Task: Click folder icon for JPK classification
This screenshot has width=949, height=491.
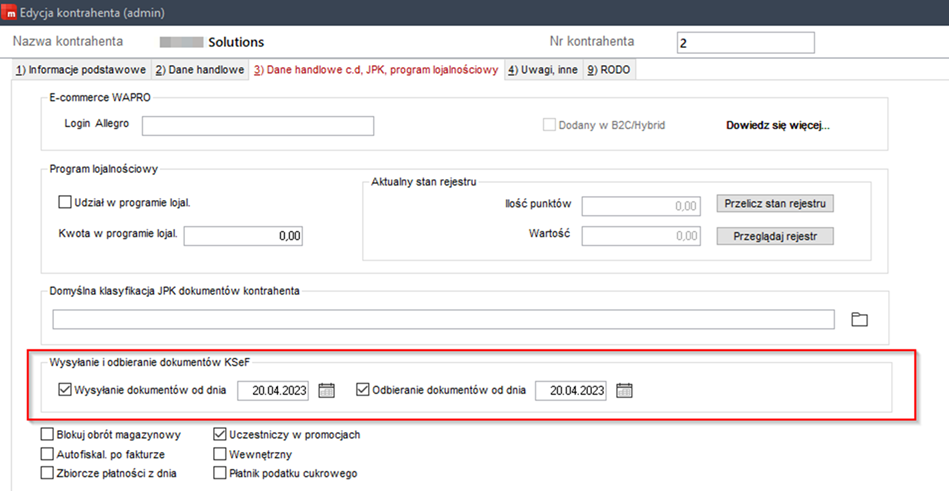Action: coord(859,319)
